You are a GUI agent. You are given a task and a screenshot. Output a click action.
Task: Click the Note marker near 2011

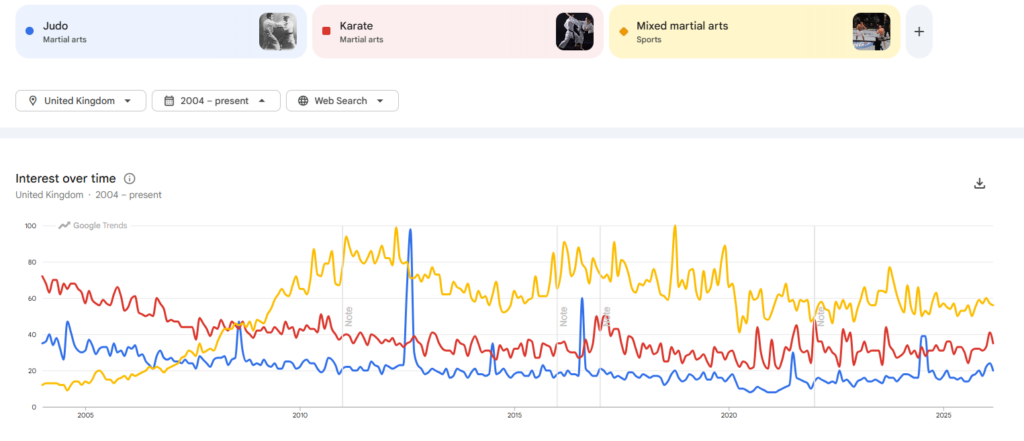click(350, 317)
